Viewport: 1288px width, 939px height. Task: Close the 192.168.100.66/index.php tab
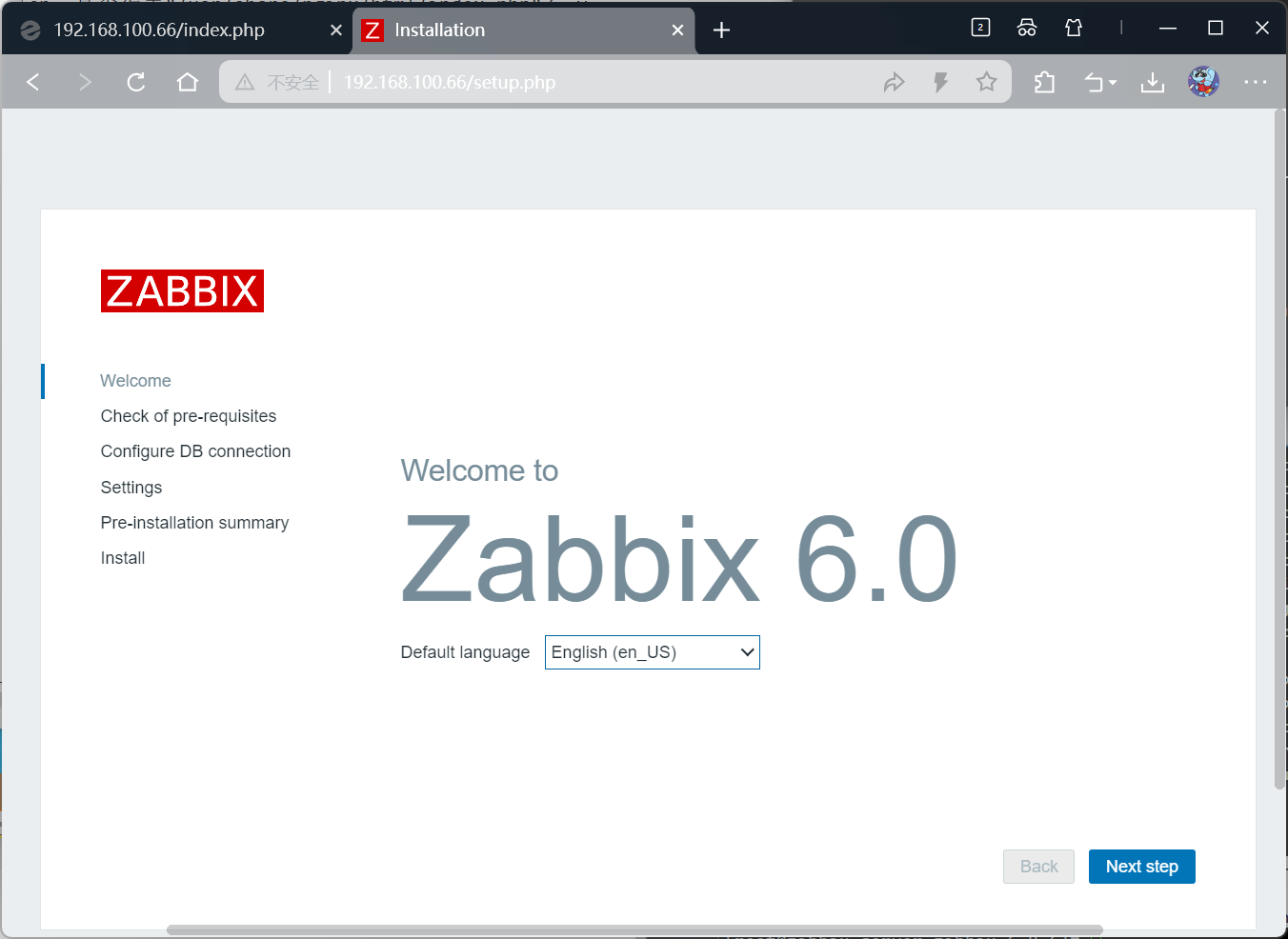pyautogui.click(x=335, y=30)
